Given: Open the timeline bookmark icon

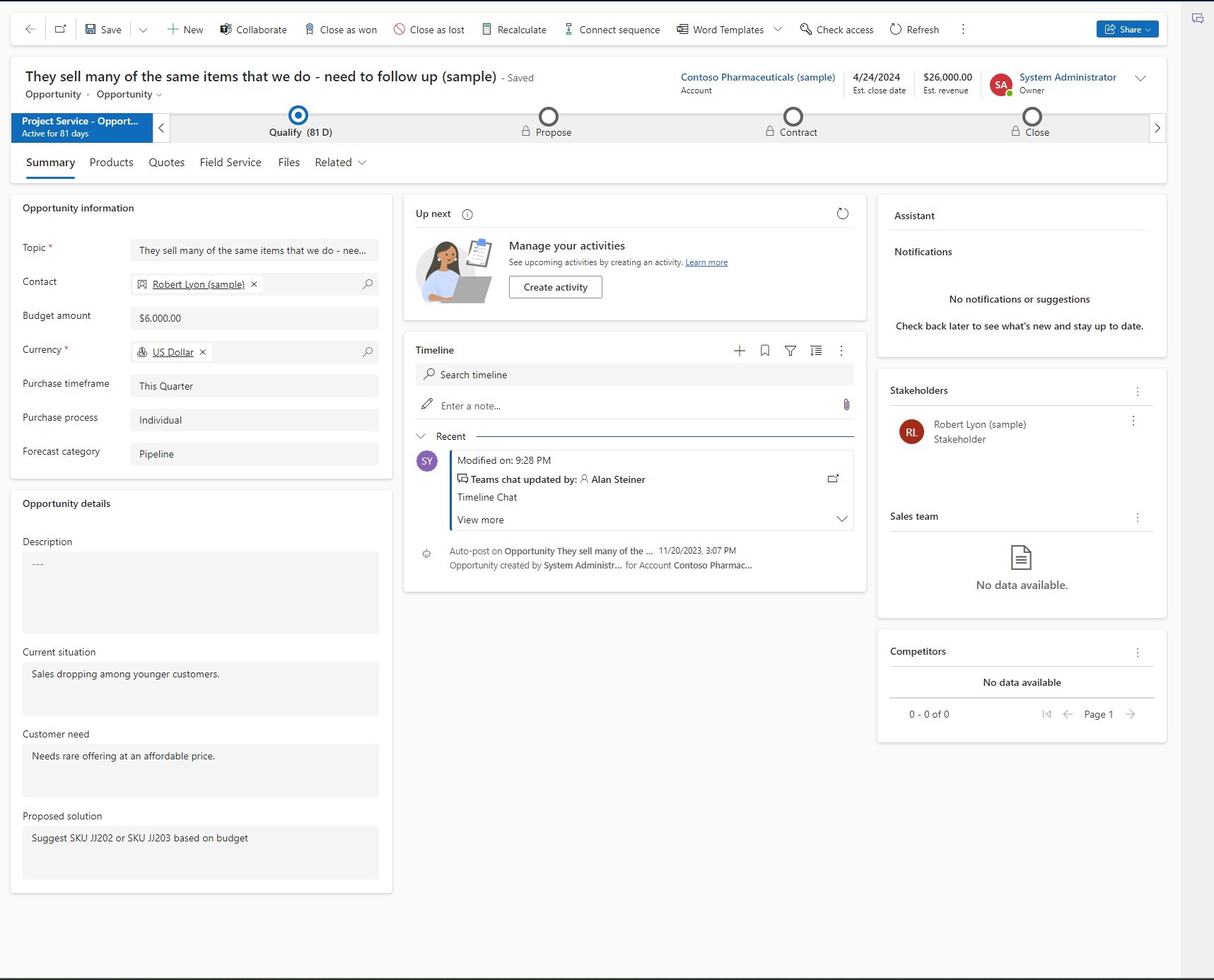Looking at the screenshot, I should [x=764, y=351].
